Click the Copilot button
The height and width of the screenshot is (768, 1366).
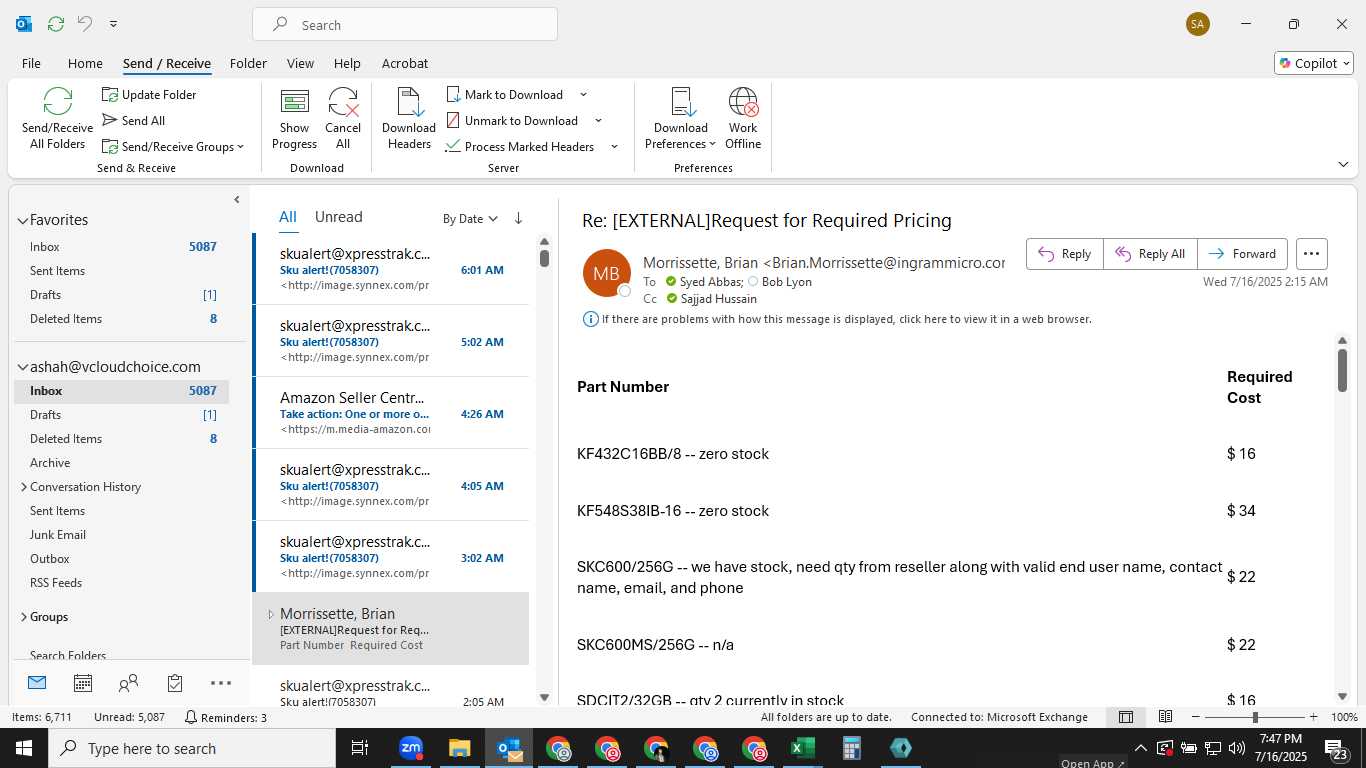tap(1314, 63)
